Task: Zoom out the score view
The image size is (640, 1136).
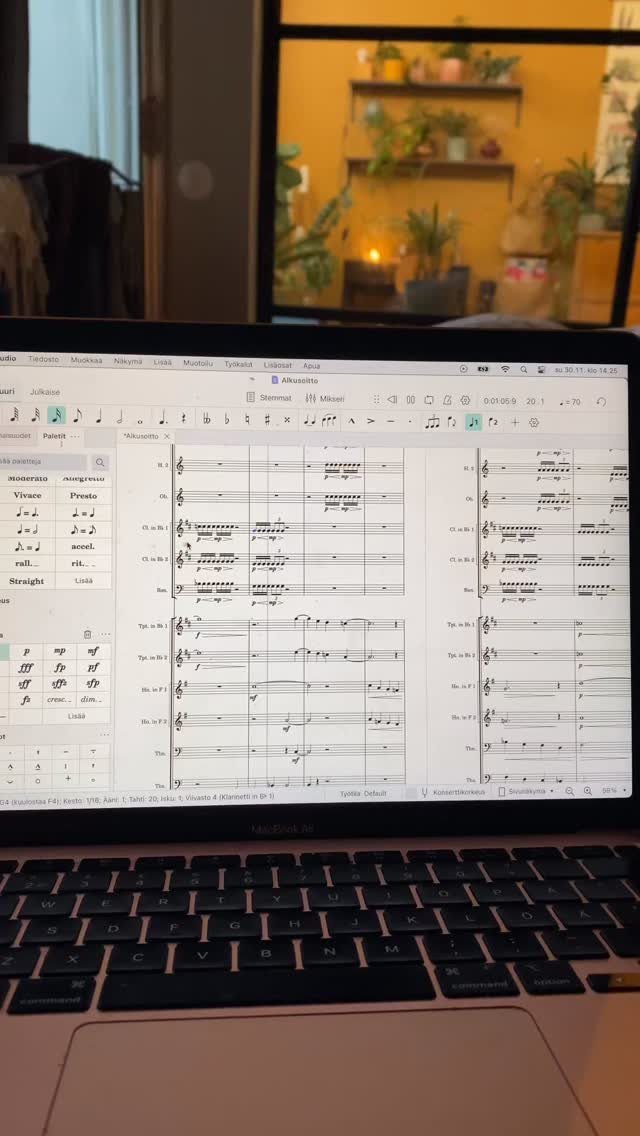Action: [x=570, y=791]
